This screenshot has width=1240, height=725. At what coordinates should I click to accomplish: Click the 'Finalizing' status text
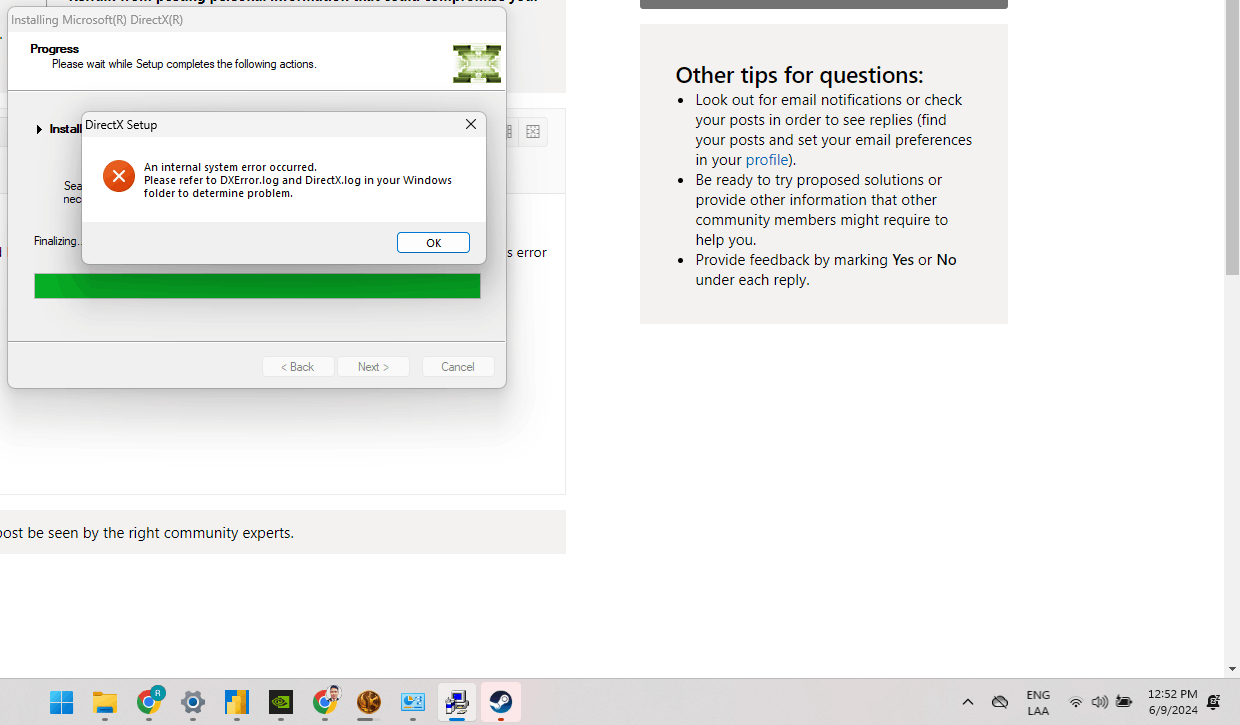coord(57,241)
